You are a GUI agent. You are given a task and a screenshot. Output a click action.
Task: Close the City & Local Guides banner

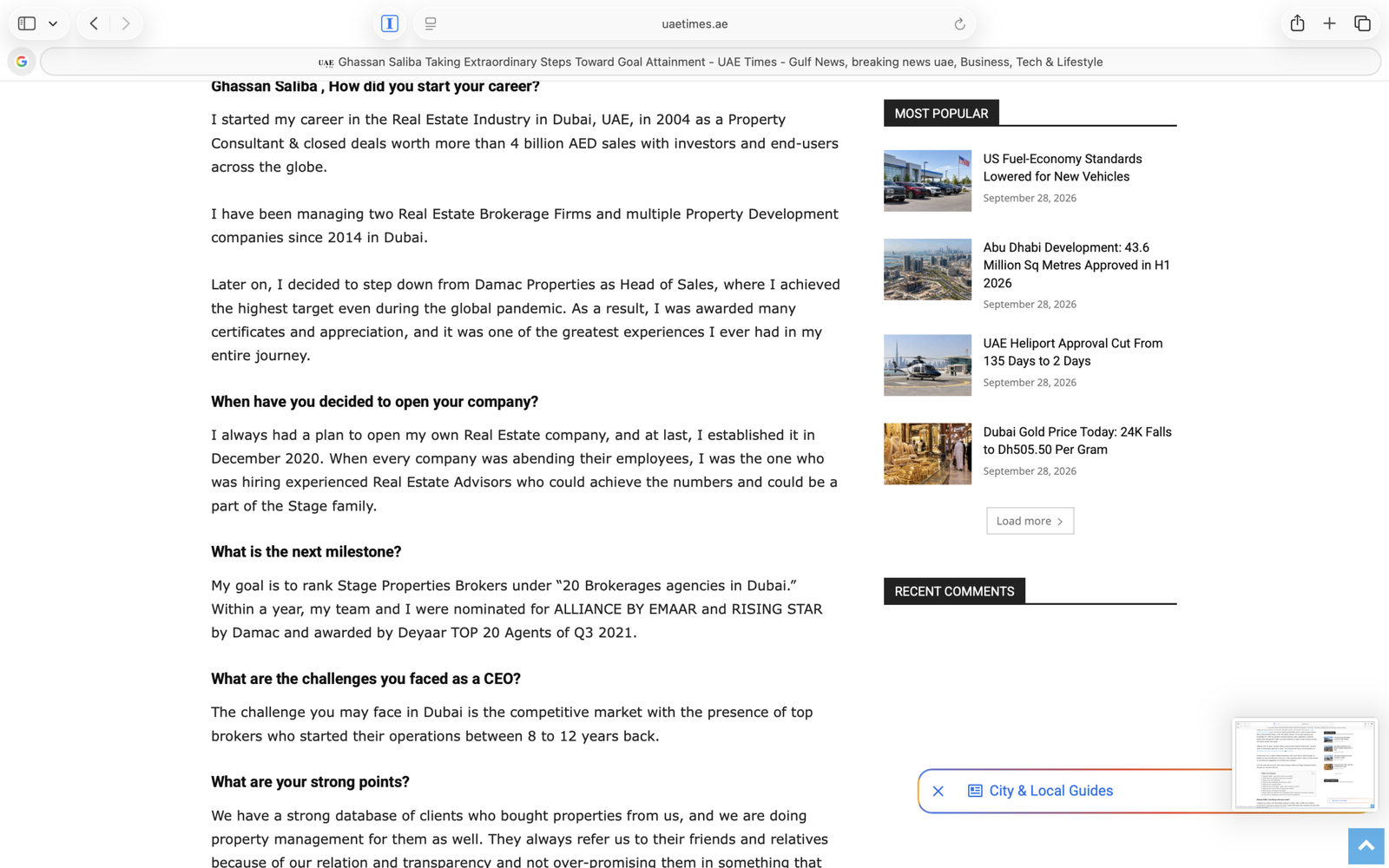coord(938,791)
